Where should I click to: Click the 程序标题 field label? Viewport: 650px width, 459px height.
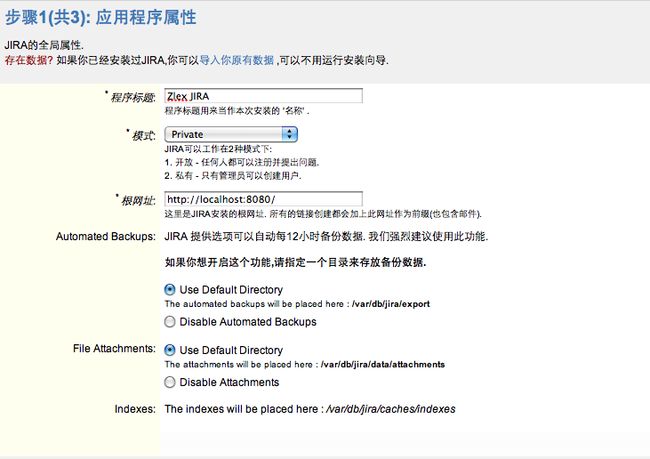tap(133, 97)
